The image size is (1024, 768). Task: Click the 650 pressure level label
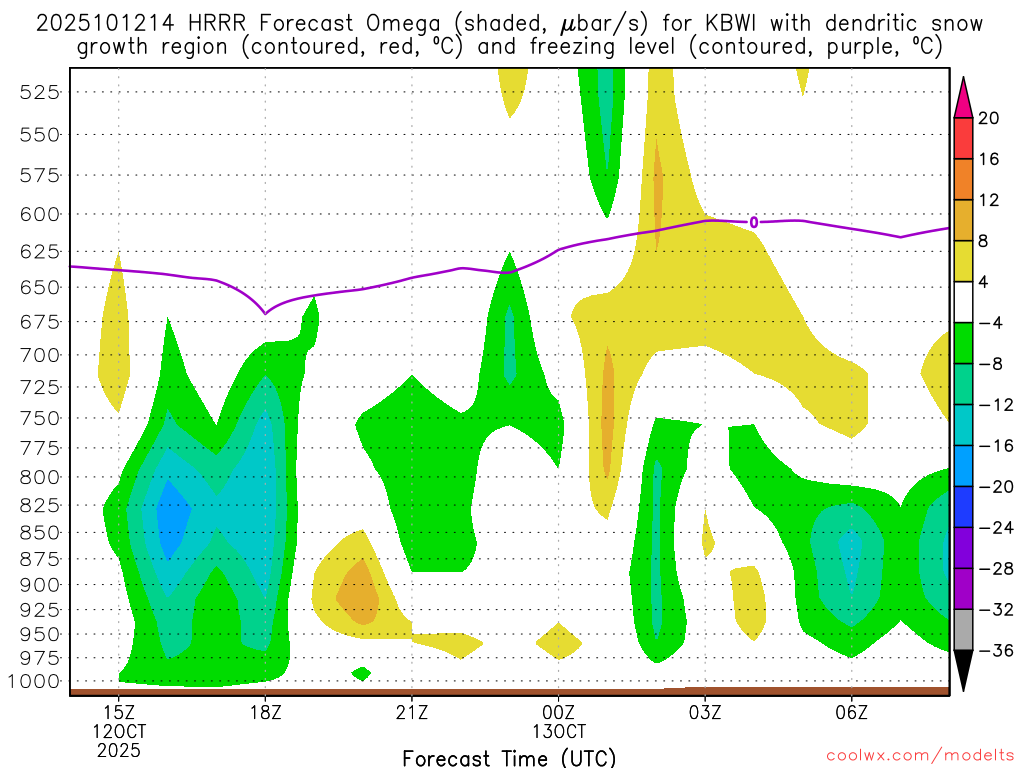point(39,287)
